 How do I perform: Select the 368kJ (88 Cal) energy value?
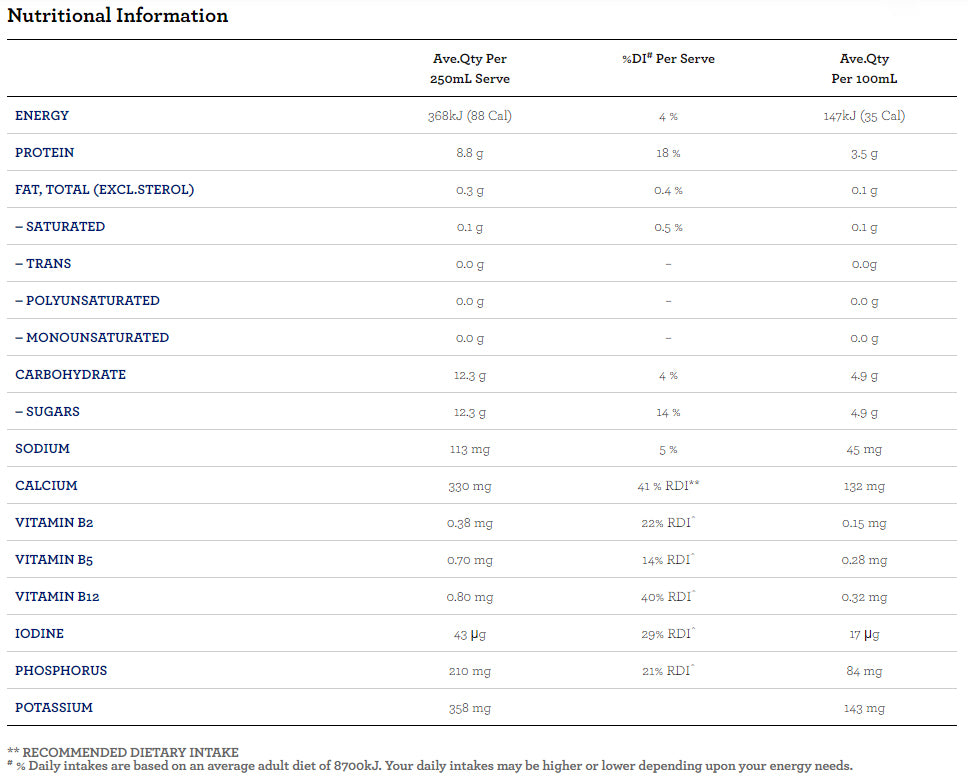click(470, 116)
